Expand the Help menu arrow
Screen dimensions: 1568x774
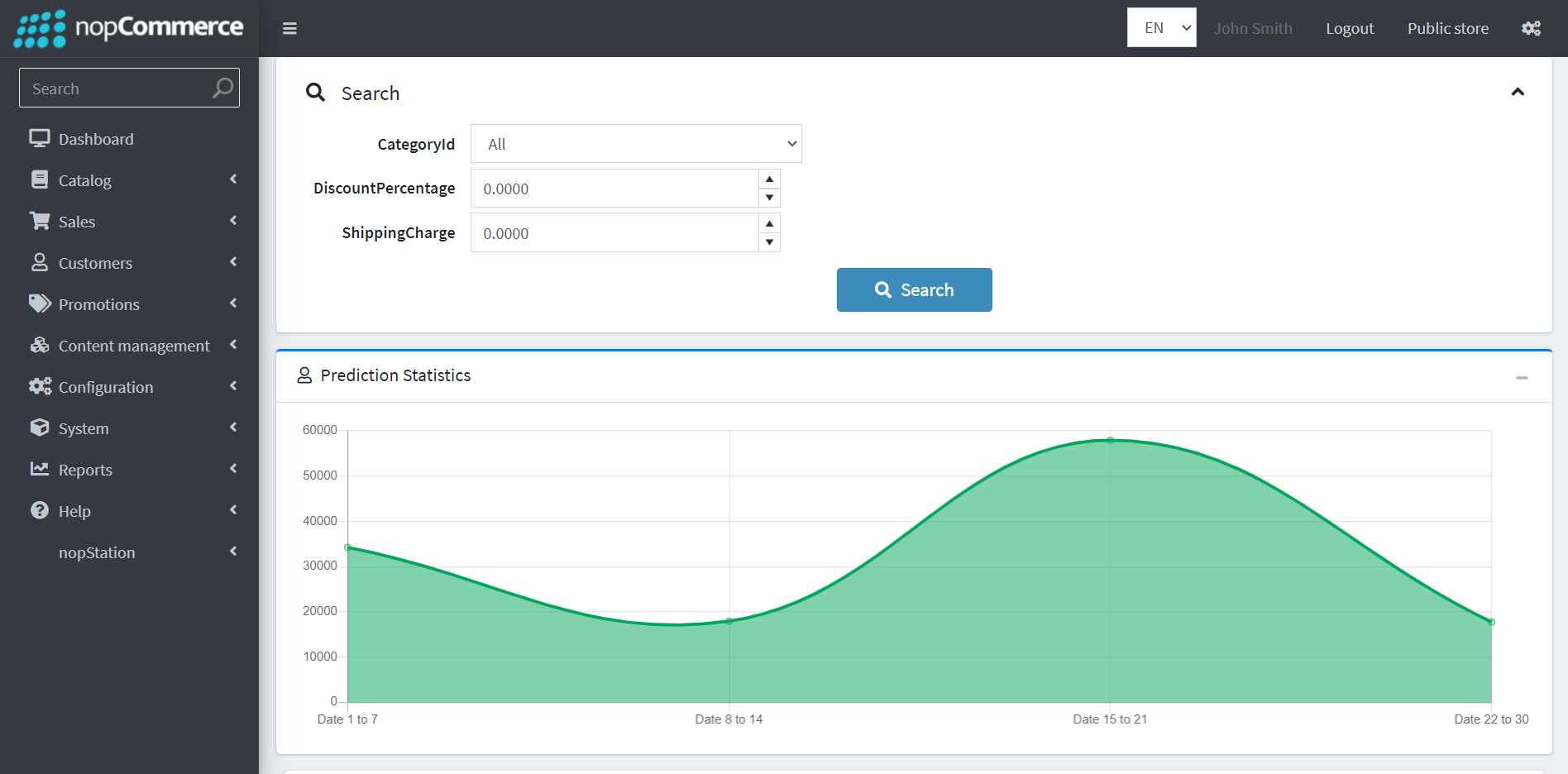tap(233, 510)
